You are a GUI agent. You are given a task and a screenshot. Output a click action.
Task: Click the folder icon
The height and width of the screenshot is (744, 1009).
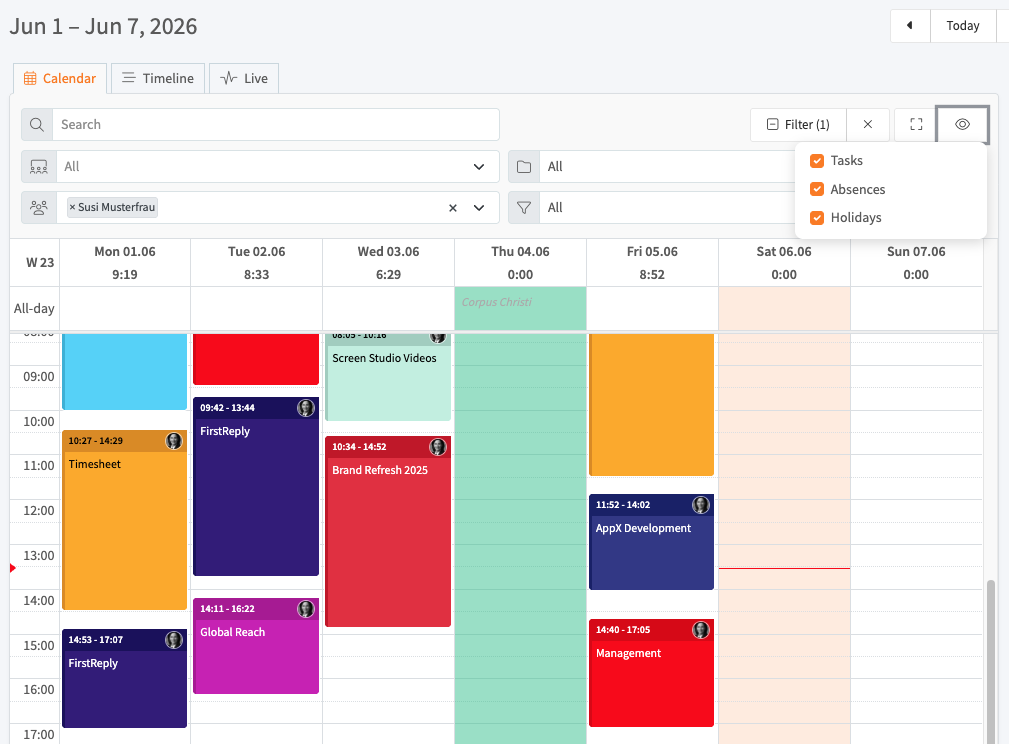(x=524, y=167)
